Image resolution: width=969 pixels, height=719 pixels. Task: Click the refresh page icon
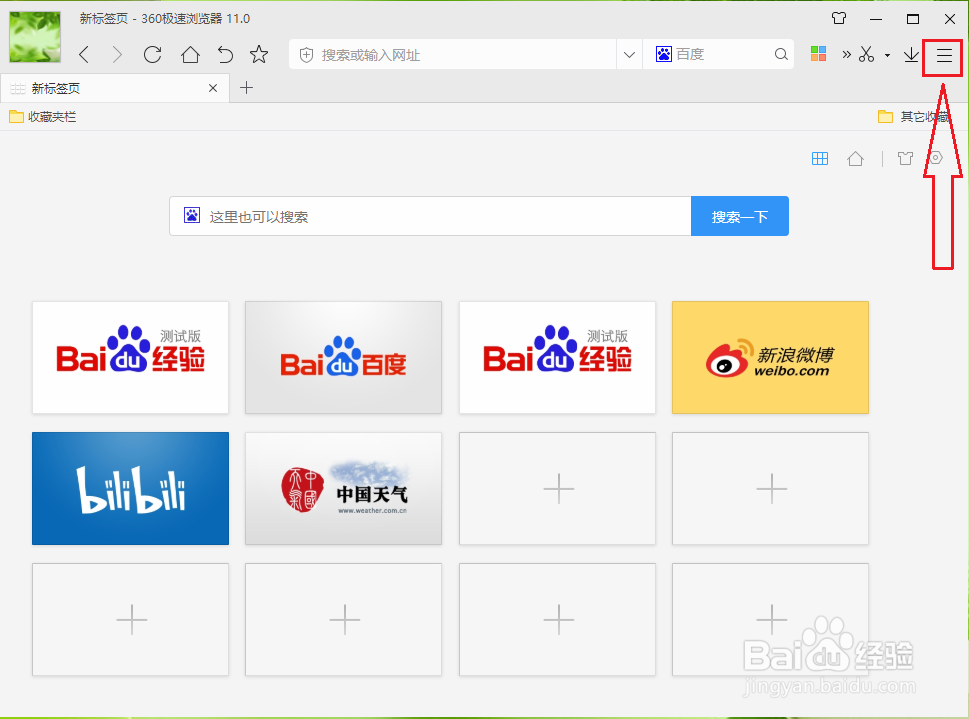(x=152, y=55)
